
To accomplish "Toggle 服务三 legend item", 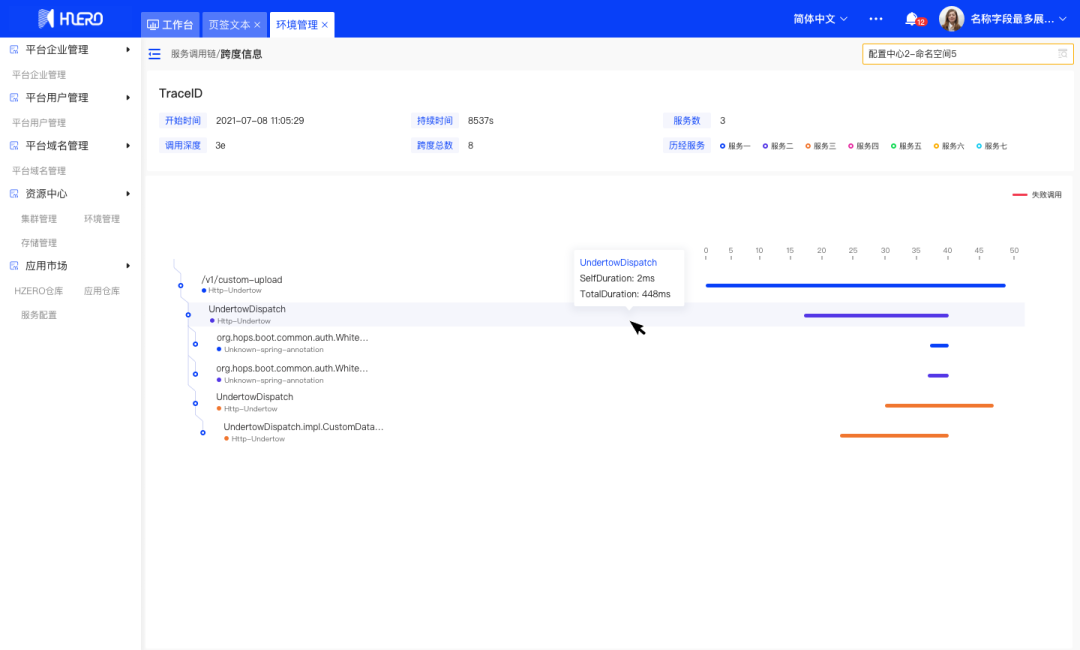I will point(820,146).
